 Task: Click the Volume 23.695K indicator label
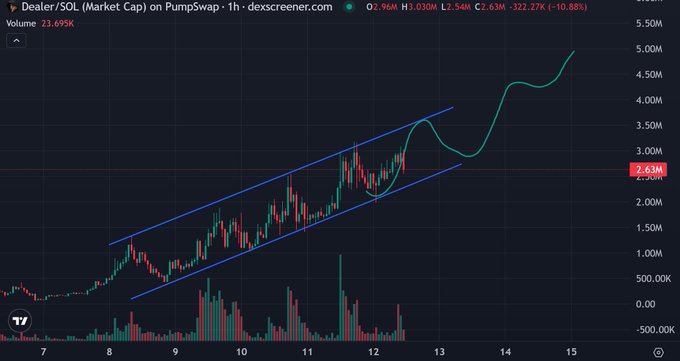(40, 23)
